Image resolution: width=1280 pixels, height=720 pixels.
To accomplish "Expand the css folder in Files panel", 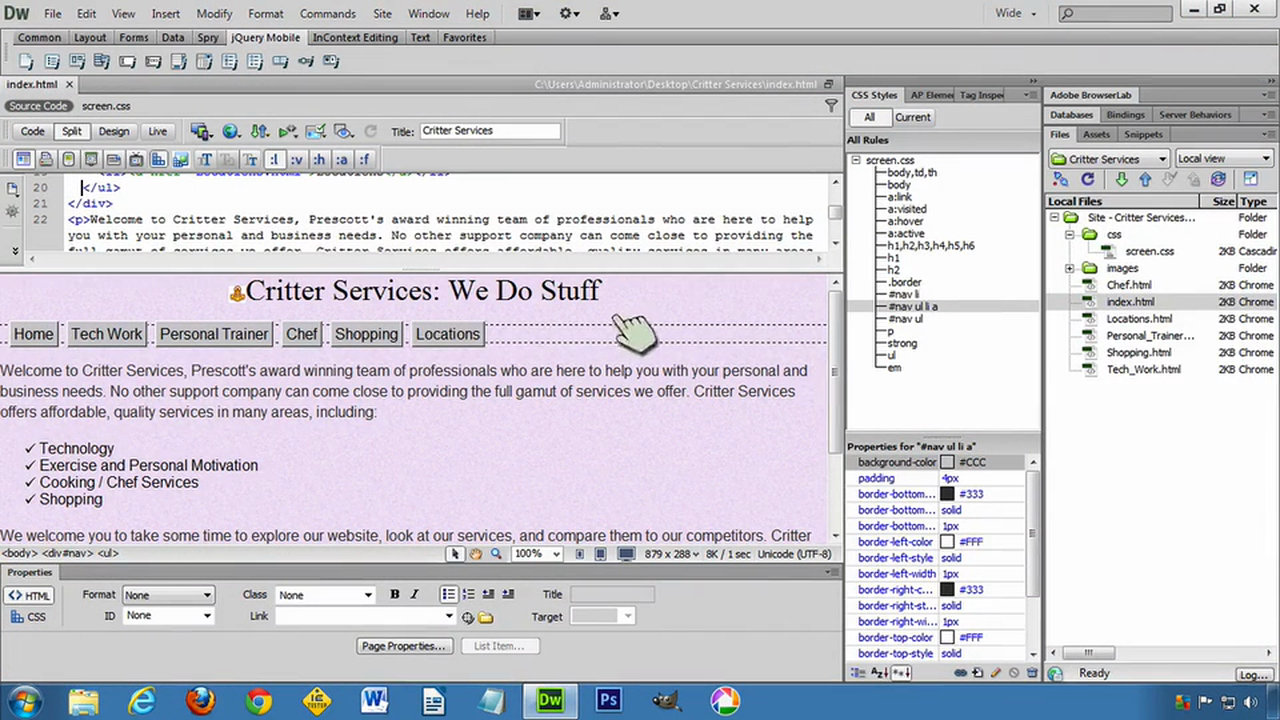I will pyautogui.click(x=1070, y=234).
